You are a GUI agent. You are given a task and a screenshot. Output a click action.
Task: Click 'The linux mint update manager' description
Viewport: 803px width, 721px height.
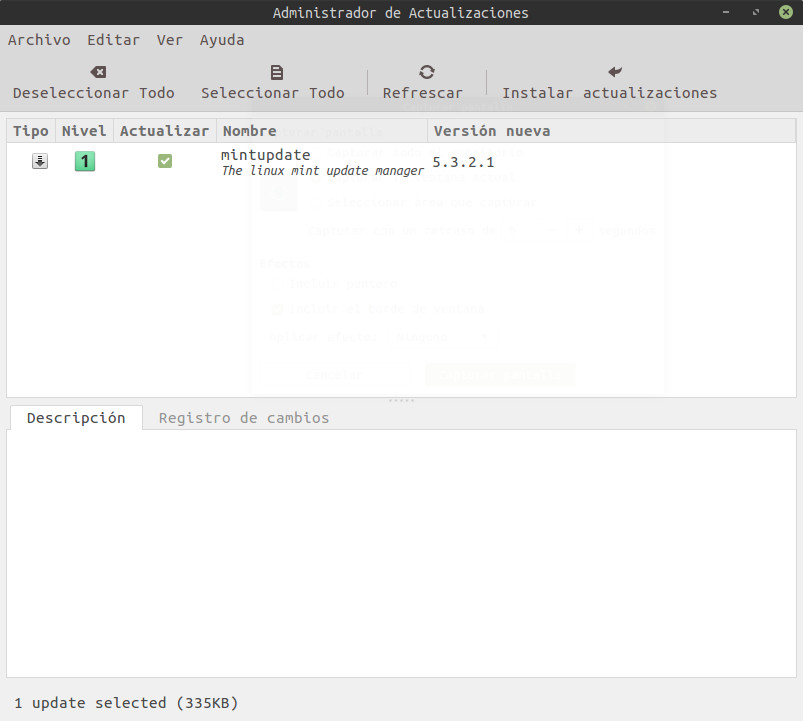click(x=323, y=171)
